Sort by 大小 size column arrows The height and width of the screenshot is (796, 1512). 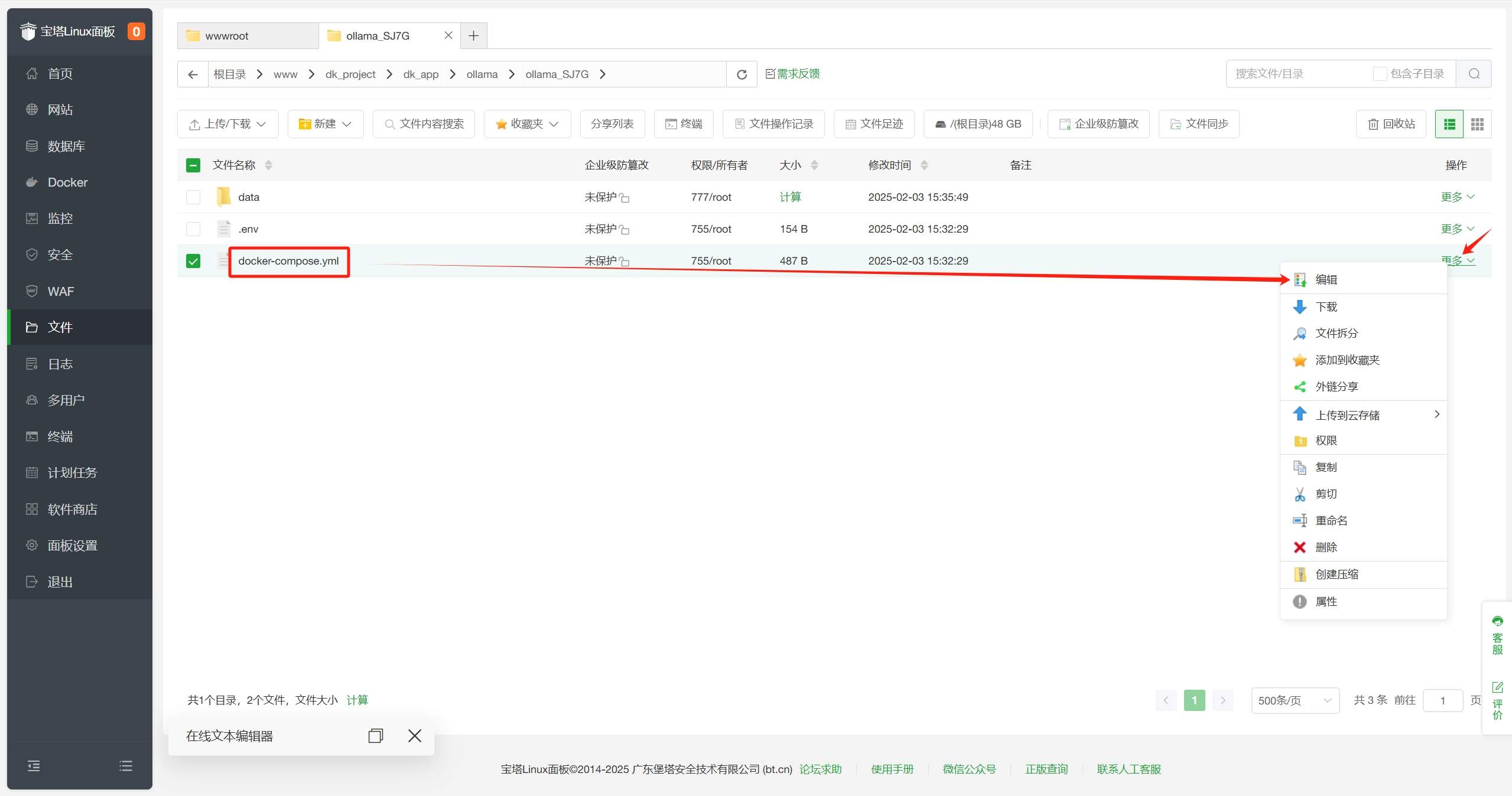coord(814,165)
